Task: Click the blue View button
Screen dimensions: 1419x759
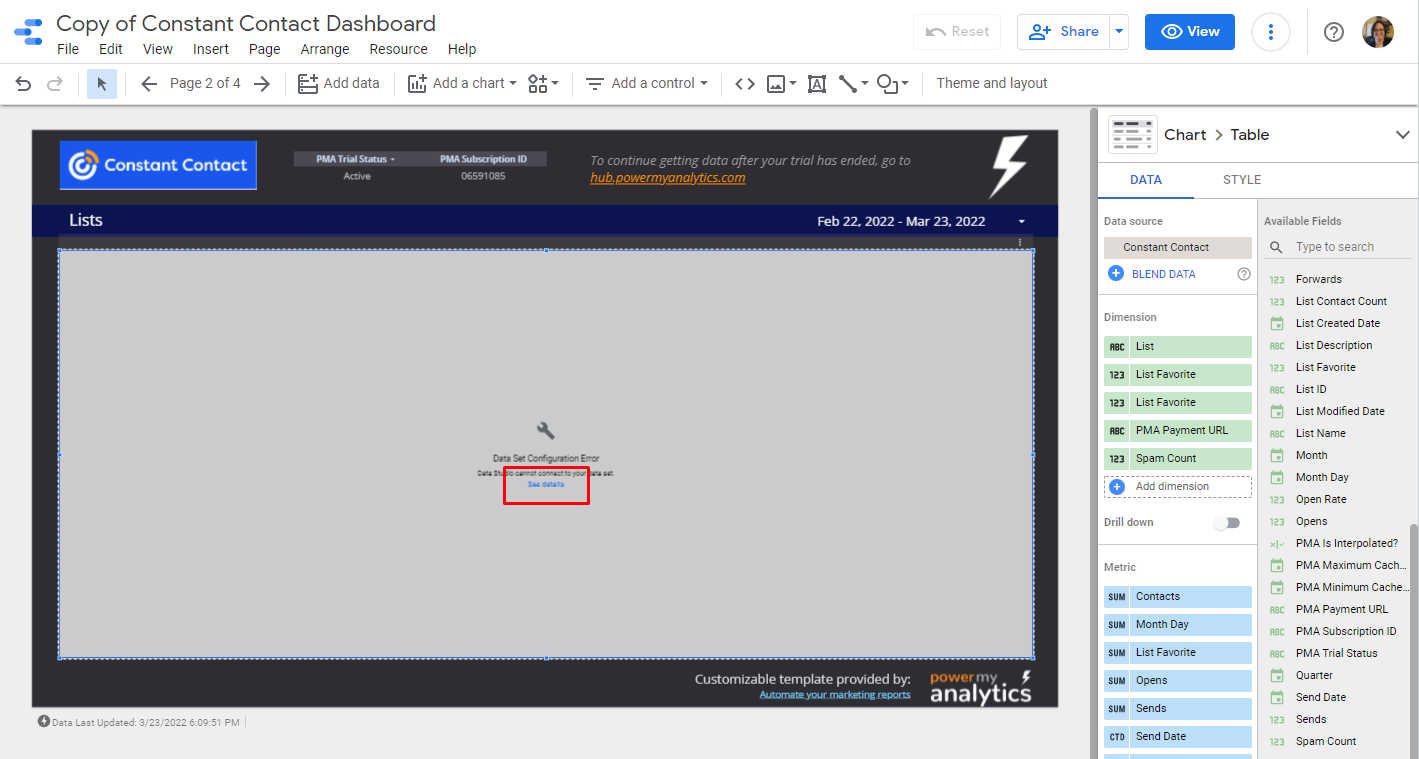Action: pos(1189,32)
